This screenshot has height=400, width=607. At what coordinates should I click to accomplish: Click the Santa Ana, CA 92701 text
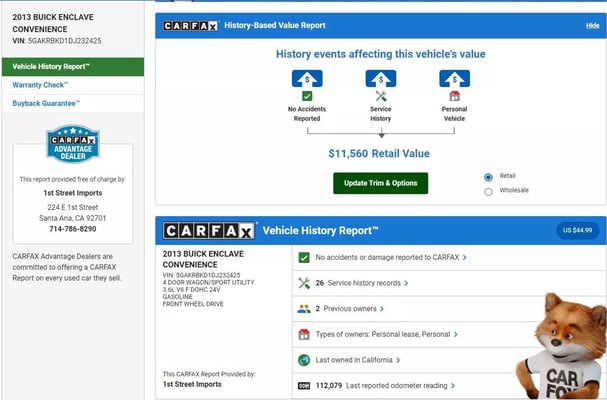(x=73, y=218)
